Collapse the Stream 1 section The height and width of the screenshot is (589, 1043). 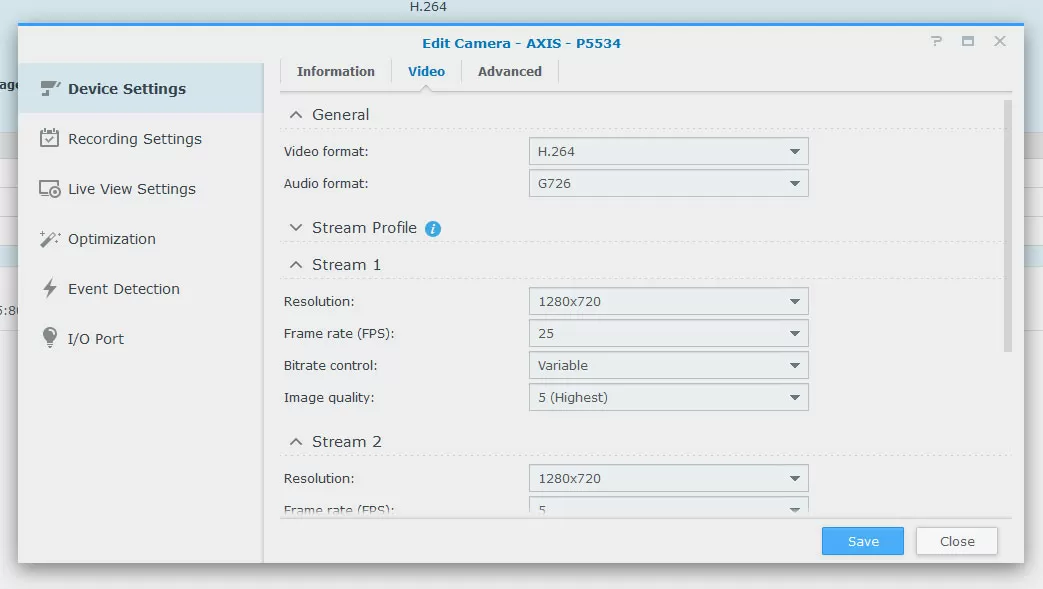point(296,265)
